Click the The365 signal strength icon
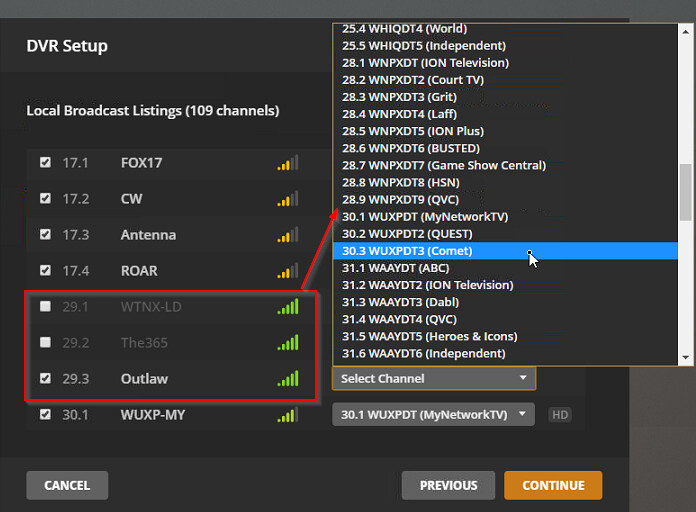 coord(288,342)
